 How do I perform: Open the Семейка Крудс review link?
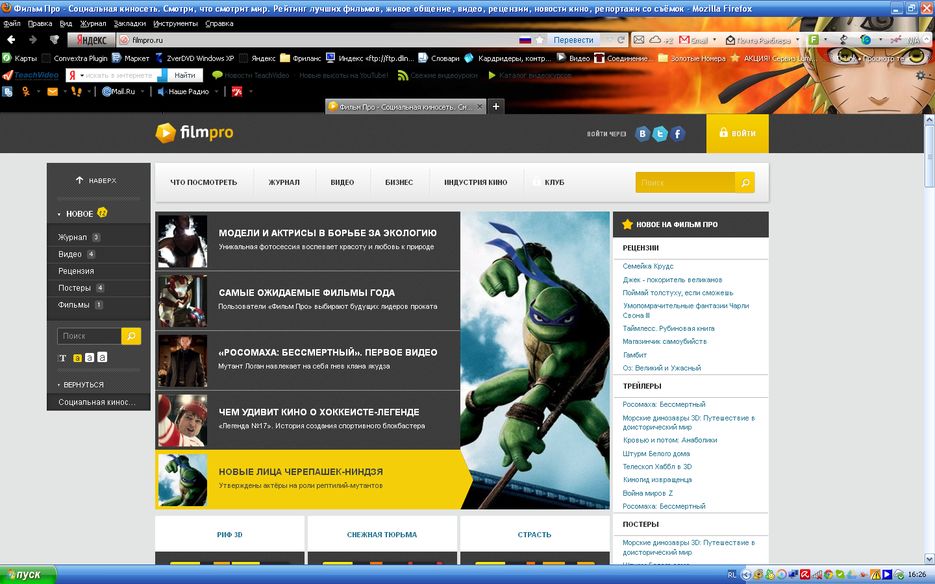pyautogui.click(x=648, y=266)
